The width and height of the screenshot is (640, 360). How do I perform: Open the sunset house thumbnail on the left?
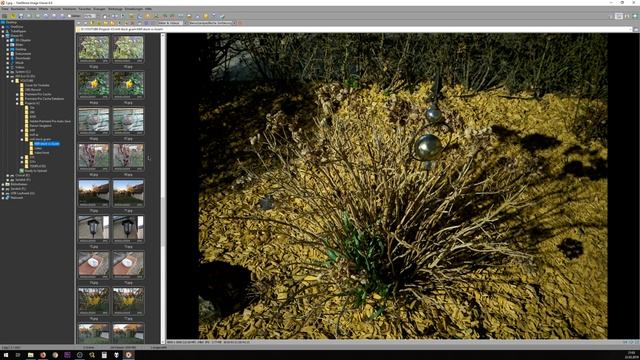point(94,193)
